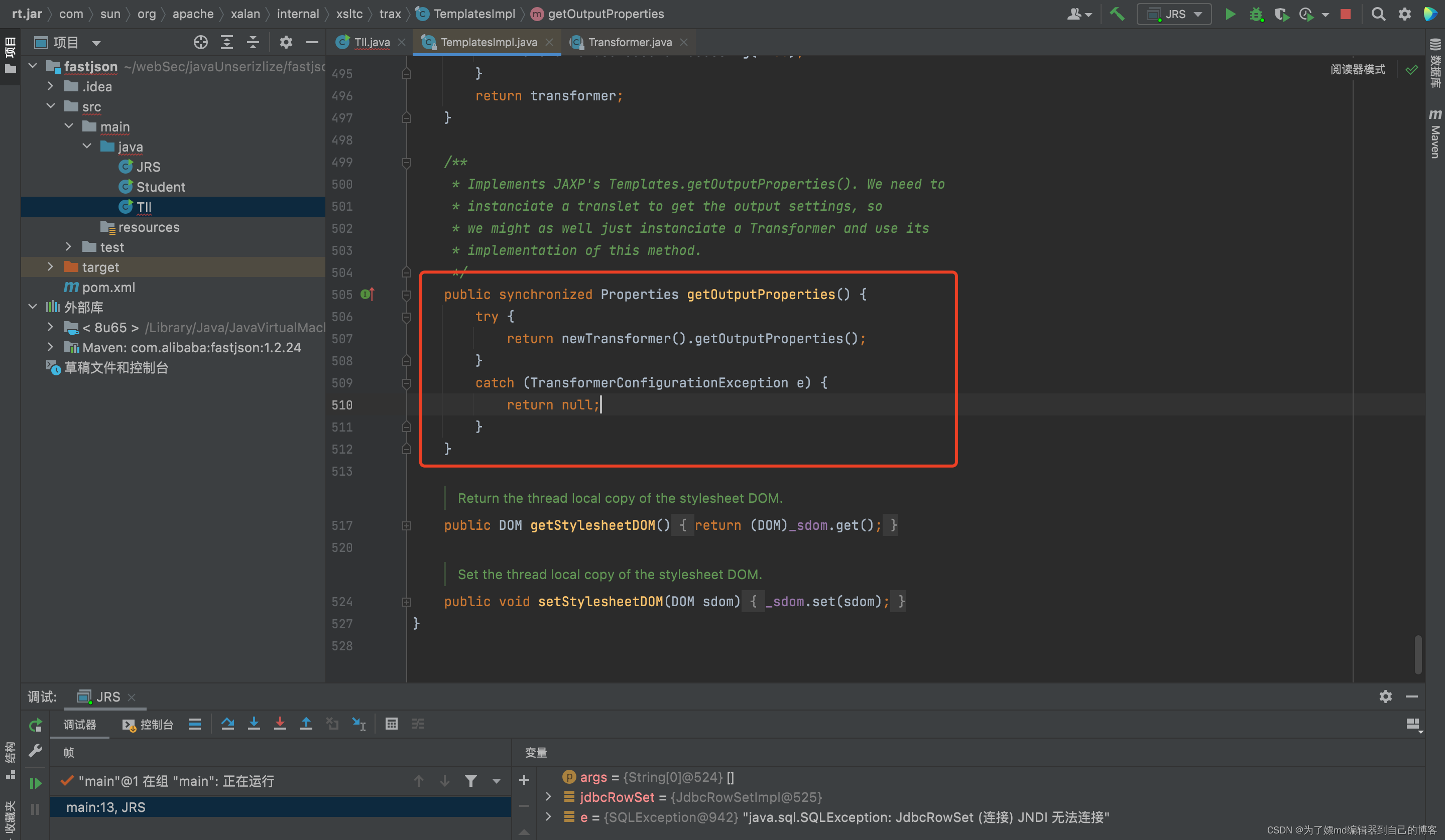Viewport: 1445px width, 840px height.
Task: Close Transformer.java tab
Action: 683,42
